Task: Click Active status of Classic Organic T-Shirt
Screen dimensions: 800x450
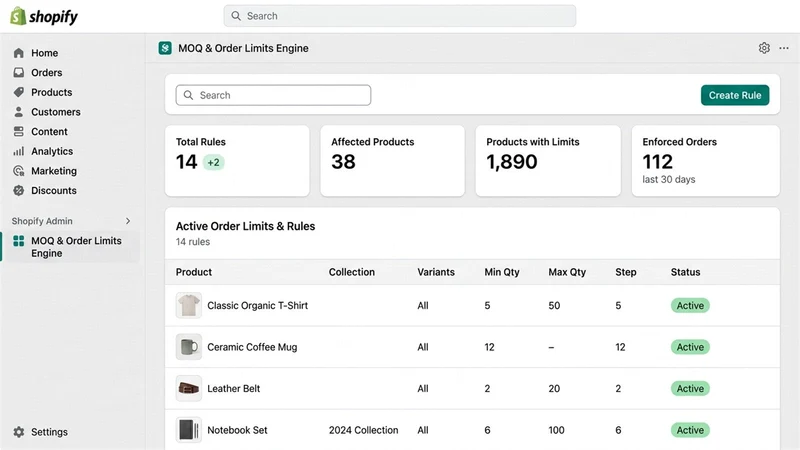Action: click(x=690, y=306)
